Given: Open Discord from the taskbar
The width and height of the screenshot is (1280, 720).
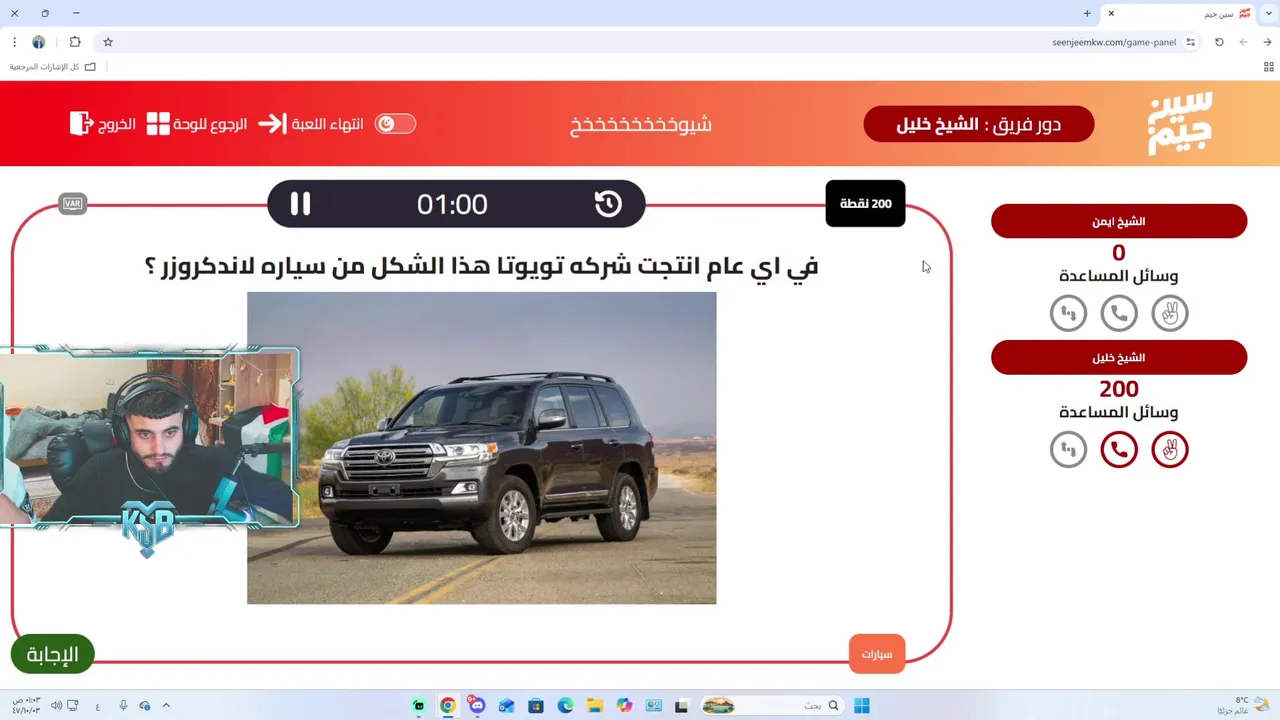Looking at the screenshot, I should [477, 705].
